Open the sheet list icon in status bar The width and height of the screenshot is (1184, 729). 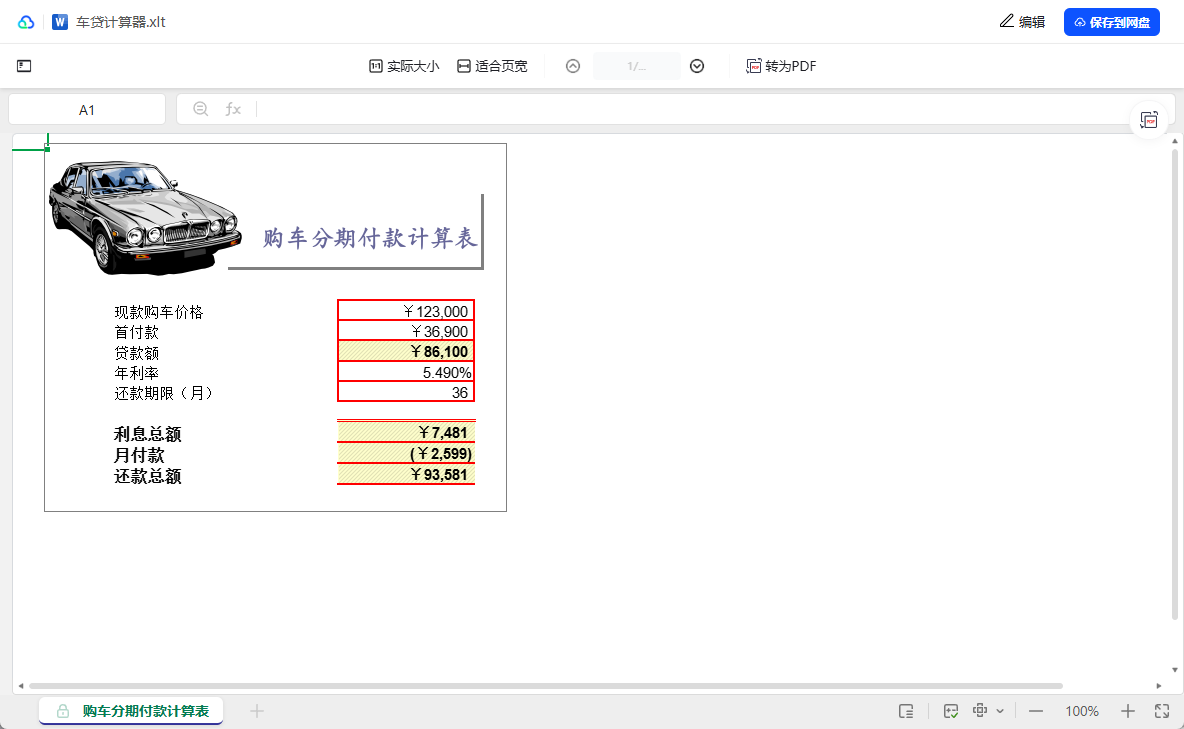click(x=906, y=711)
